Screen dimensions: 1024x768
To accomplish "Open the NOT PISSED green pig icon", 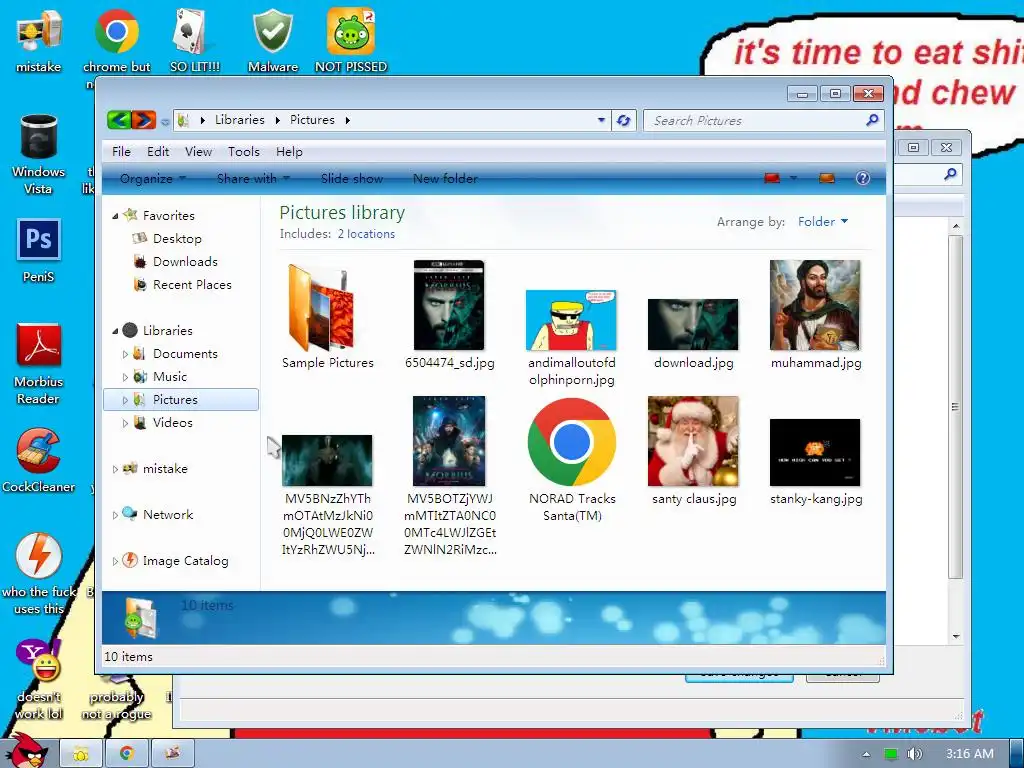I will (x=351, y=41).
